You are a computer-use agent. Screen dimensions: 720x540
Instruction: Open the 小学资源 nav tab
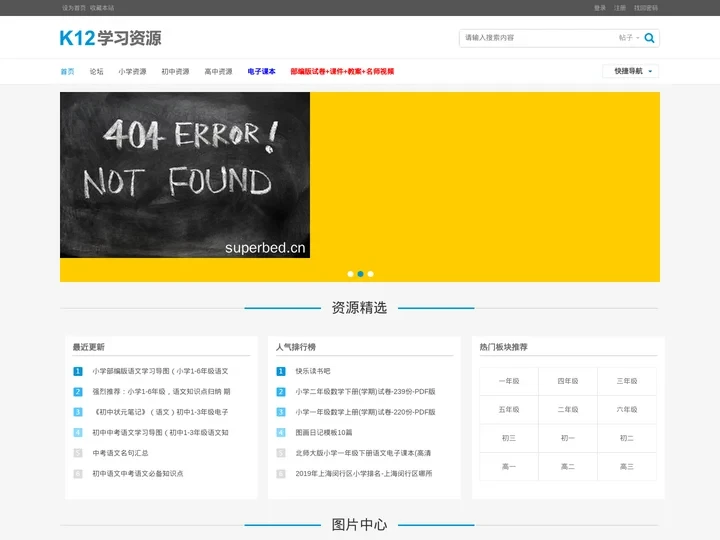pos(132,72)
